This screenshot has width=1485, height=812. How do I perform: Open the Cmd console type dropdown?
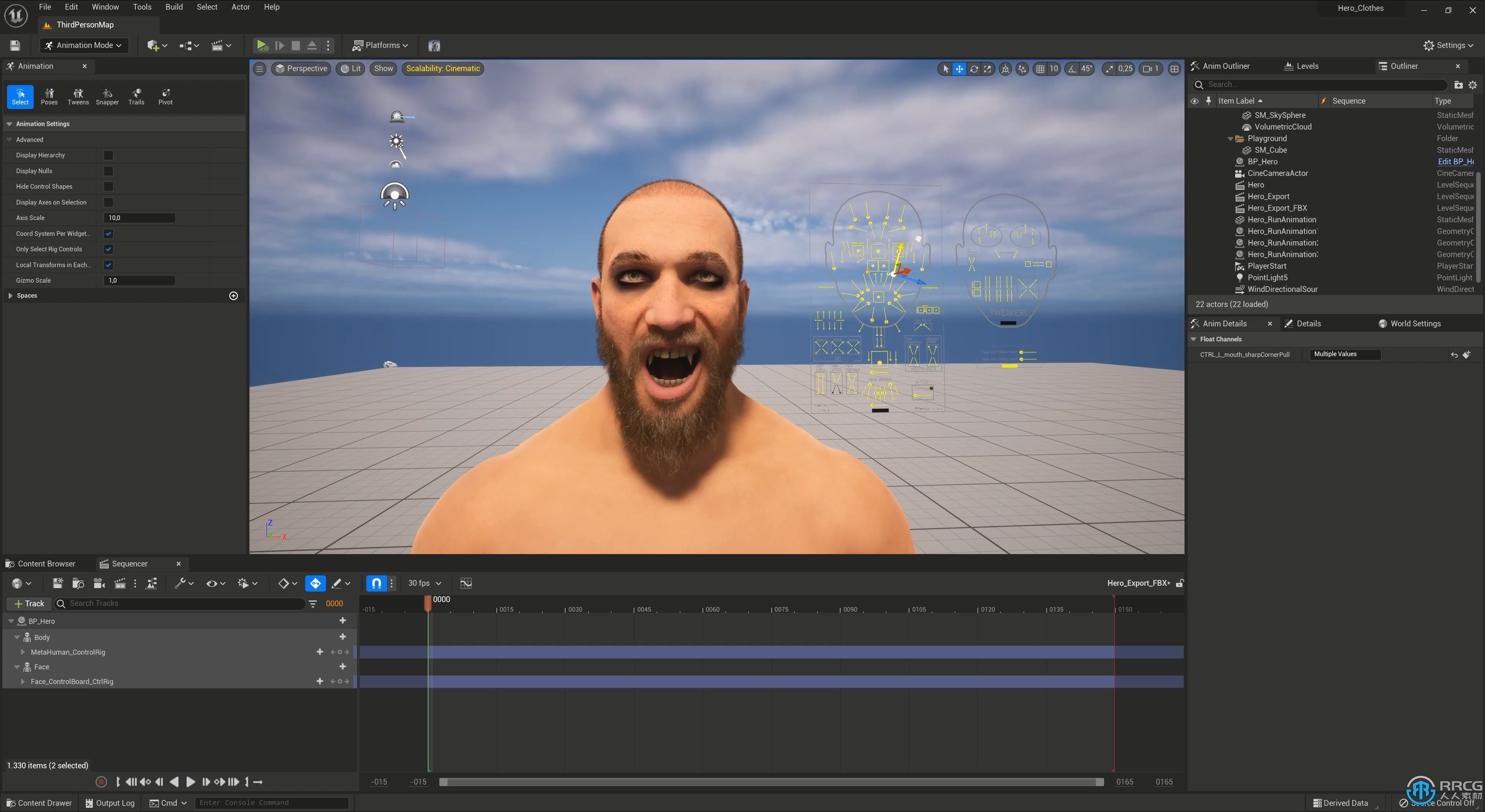pos(168,803)
